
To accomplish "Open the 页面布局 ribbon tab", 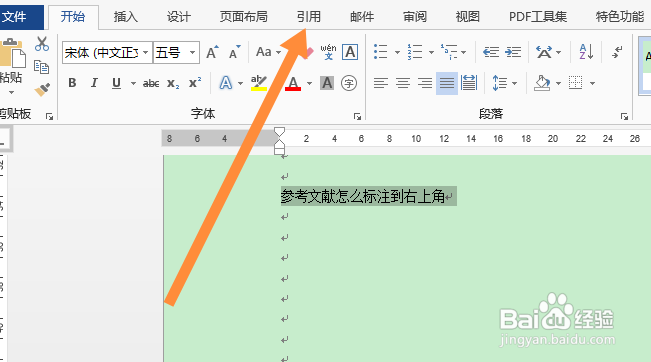I will pyautogui.click(x=243, y=17).
